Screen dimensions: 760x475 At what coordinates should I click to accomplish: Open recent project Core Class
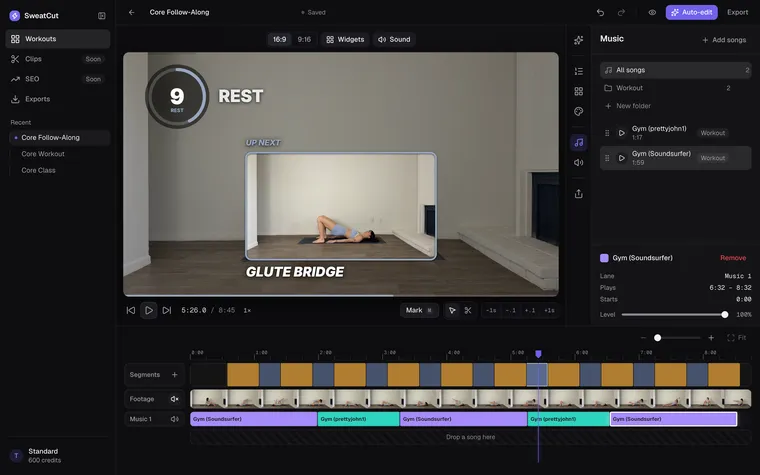tap(60, 171)
